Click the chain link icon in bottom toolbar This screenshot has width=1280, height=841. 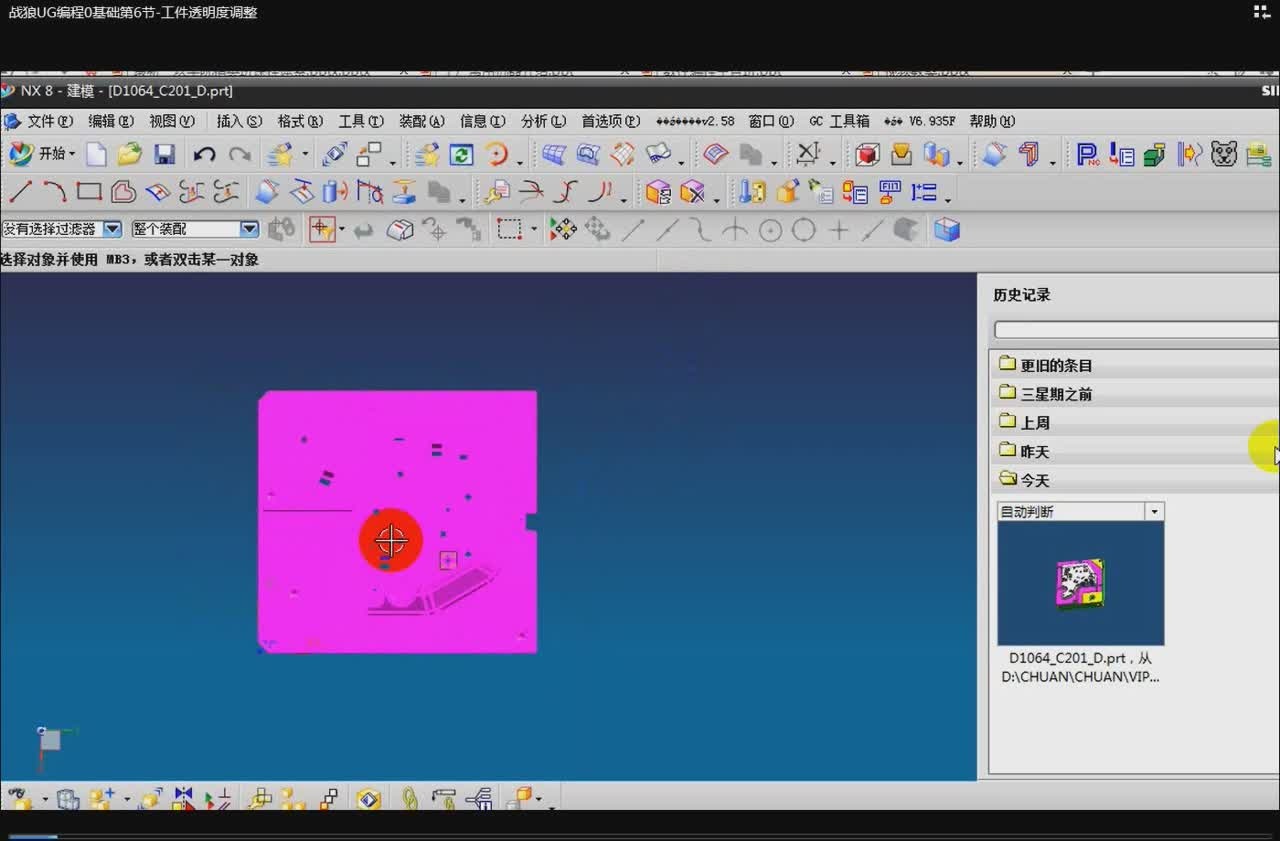coord(409,798)
